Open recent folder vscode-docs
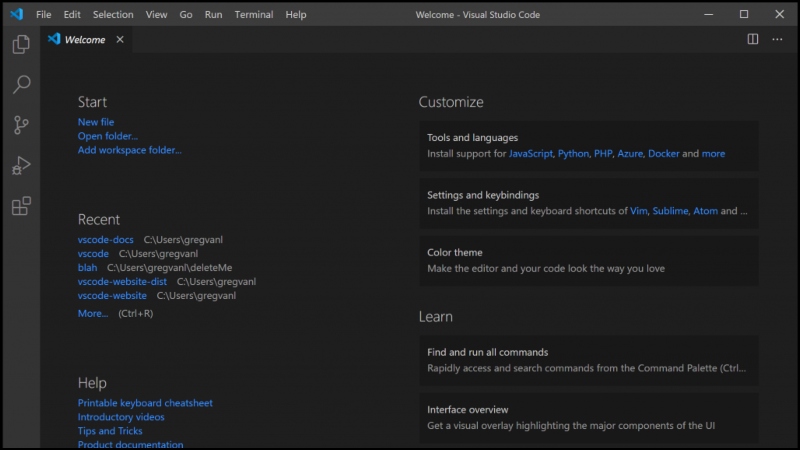This screenshot has width=800, height=450. point(106,239)
